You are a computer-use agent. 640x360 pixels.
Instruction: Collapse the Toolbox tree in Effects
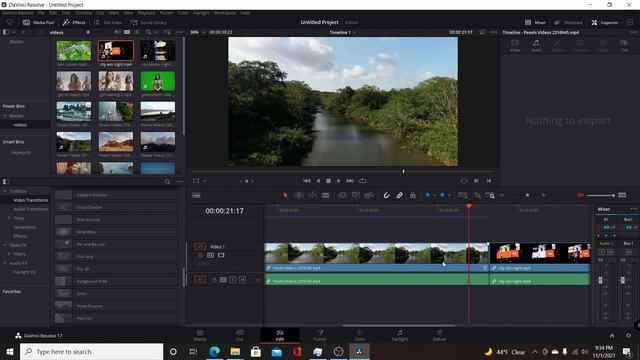pyautogui.click(x=5, y=191)
